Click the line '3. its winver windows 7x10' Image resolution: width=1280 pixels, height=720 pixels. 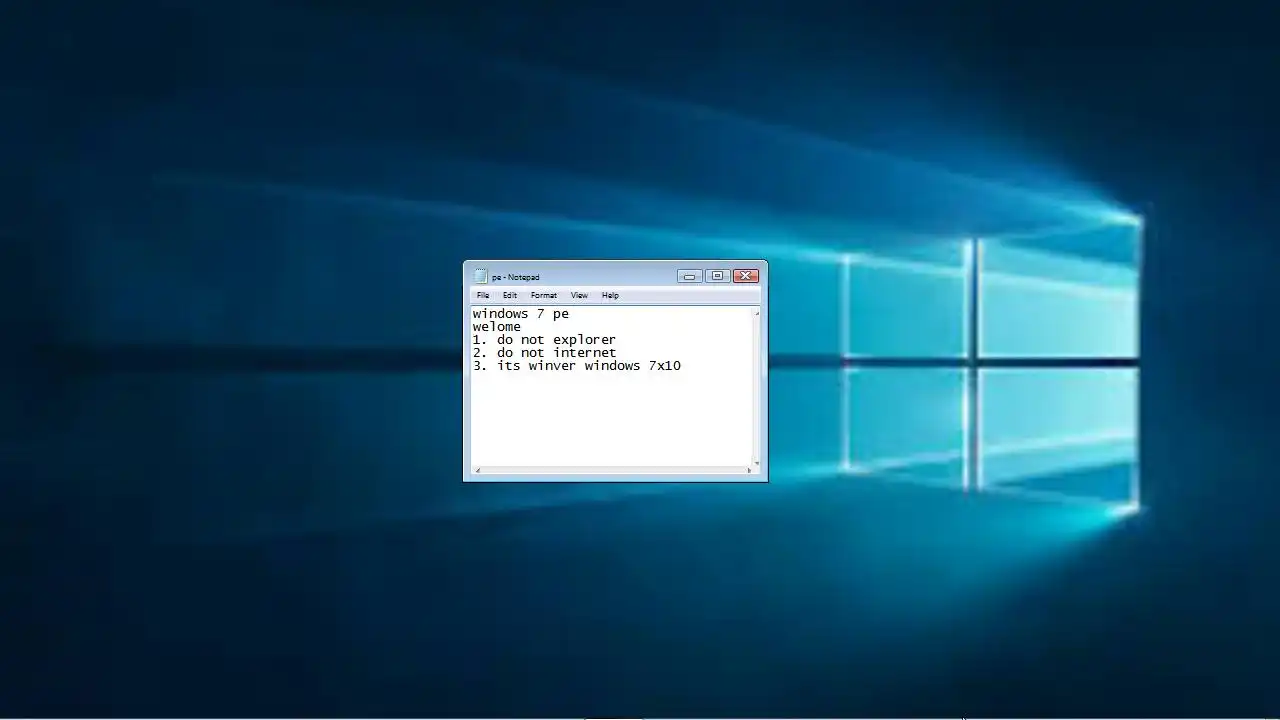[577, 366]
